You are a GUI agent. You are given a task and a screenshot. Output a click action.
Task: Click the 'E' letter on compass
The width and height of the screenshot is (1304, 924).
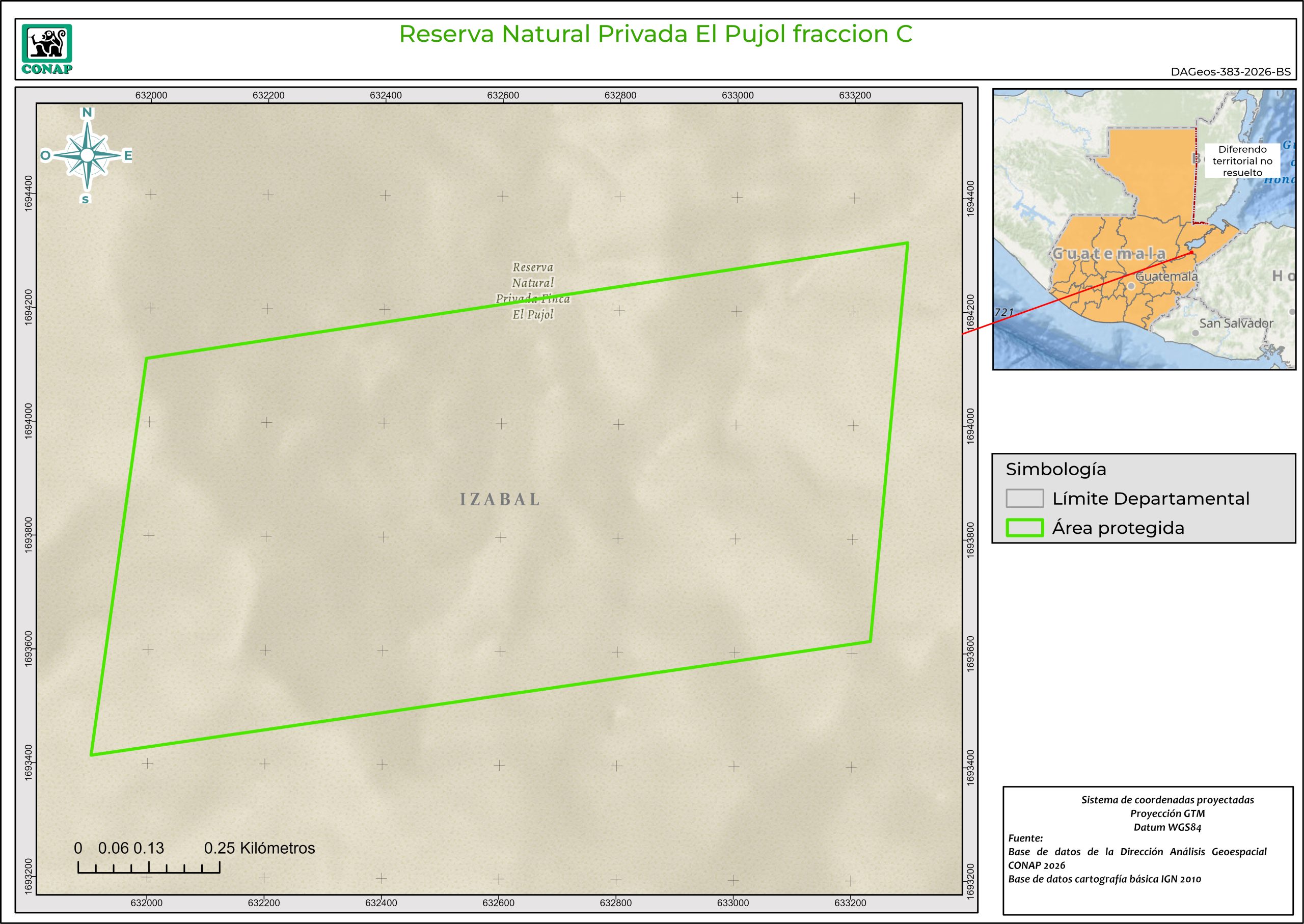128,155
